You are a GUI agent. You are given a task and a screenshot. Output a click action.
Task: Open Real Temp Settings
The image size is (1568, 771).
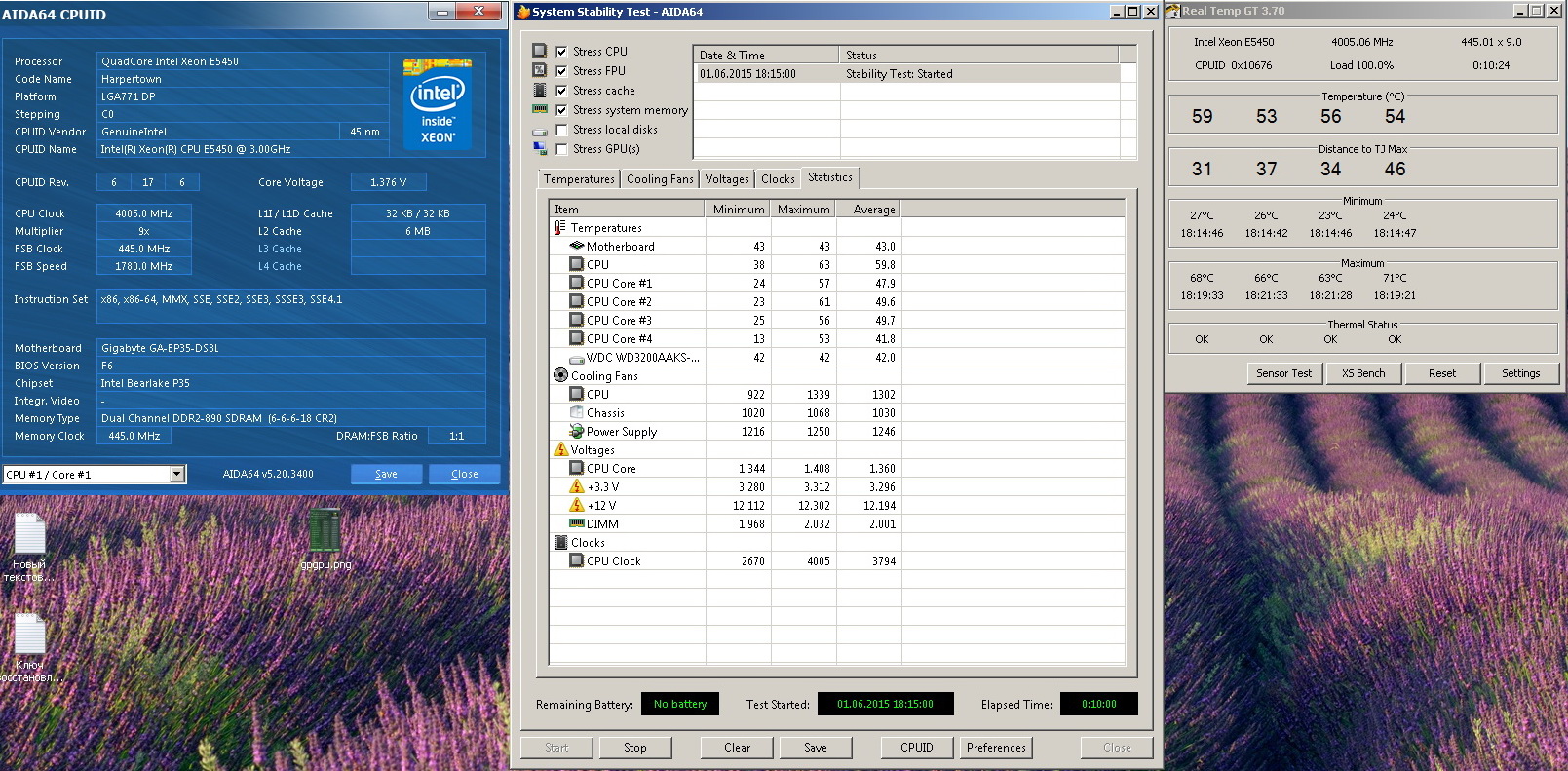pyautogui.click(x=1521, y=373)
